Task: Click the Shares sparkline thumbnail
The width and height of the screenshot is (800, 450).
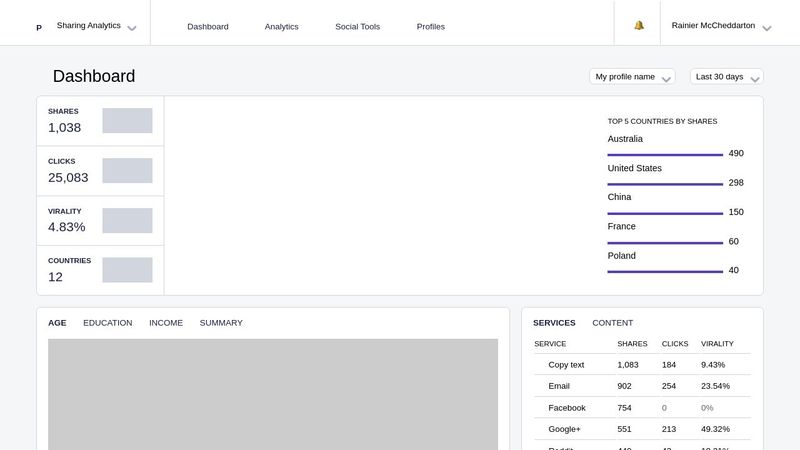Action: tap(127, 121)
